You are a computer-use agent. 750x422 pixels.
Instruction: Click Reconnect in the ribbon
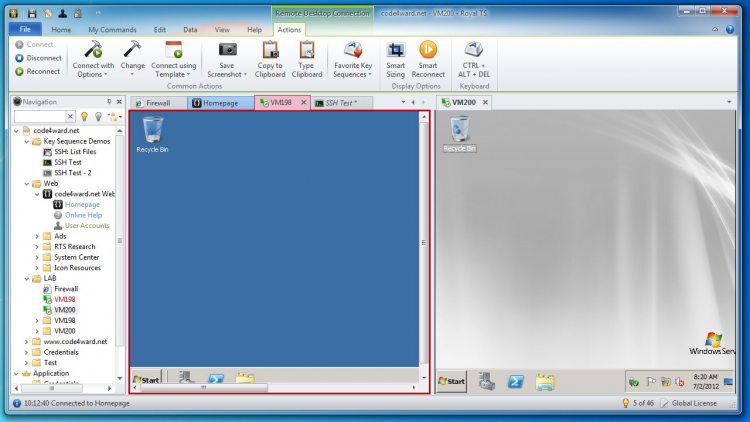coord(38,71)
